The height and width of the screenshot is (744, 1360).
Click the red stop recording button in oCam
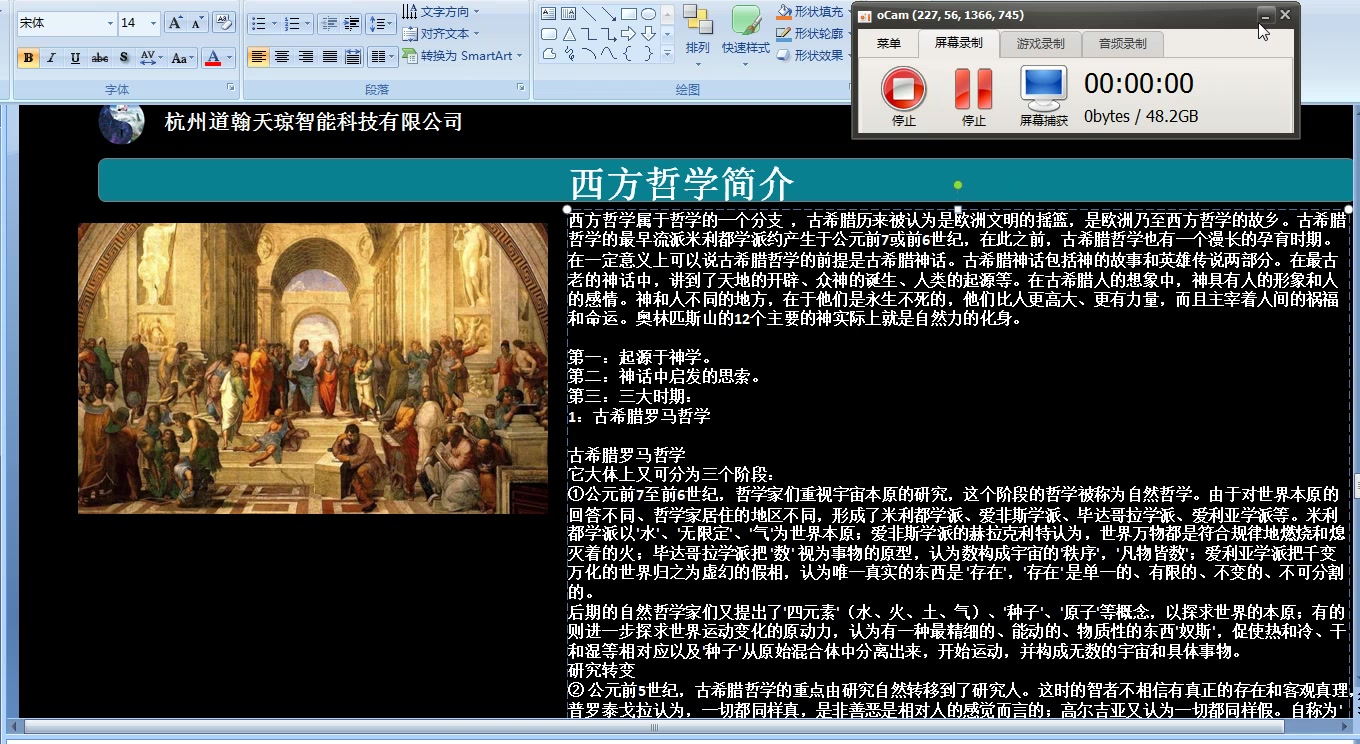(903, 89)
